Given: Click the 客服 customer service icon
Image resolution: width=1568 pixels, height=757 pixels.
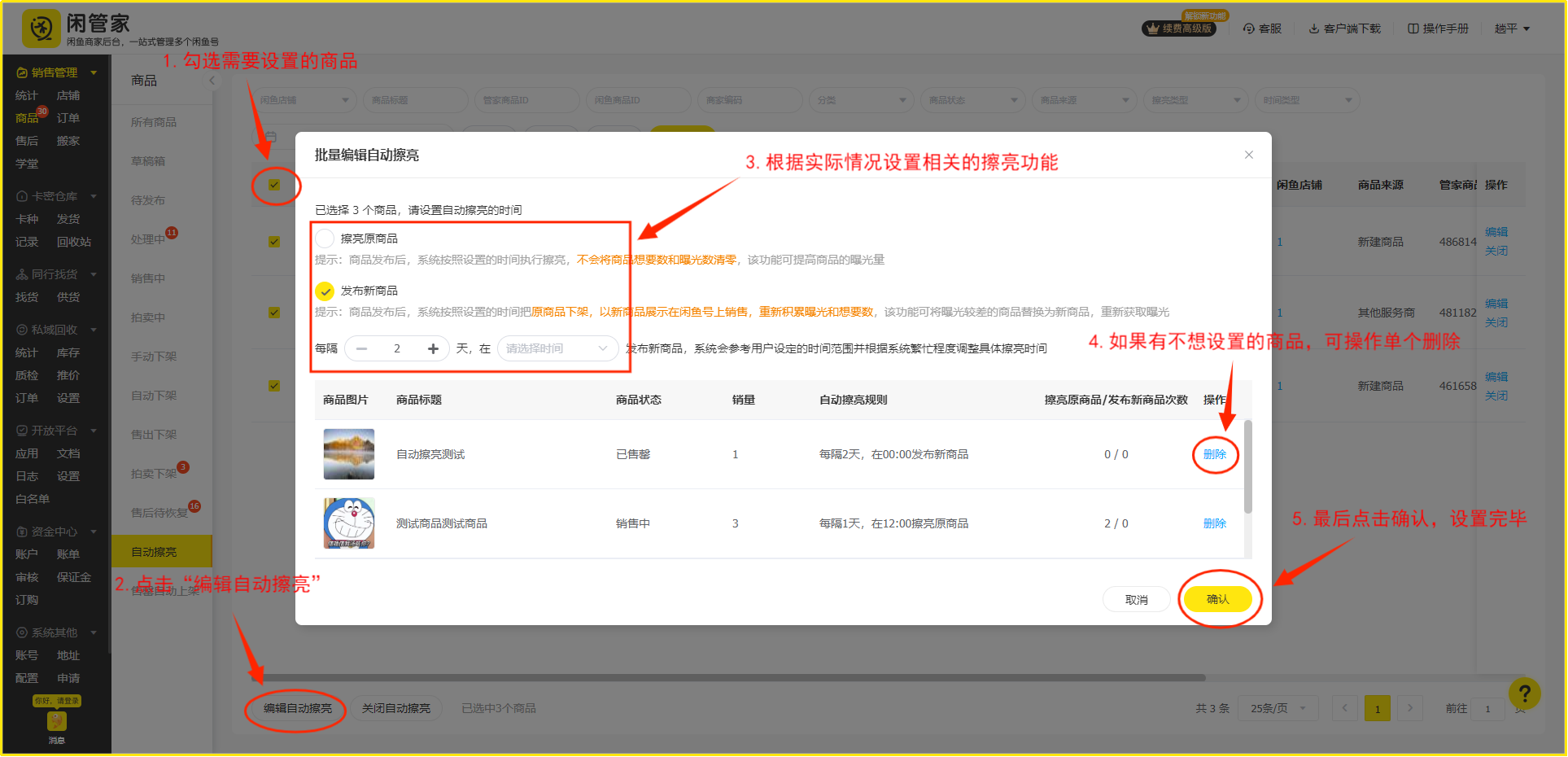Looking at the screenshot, I should click(x=1249, y=28).
